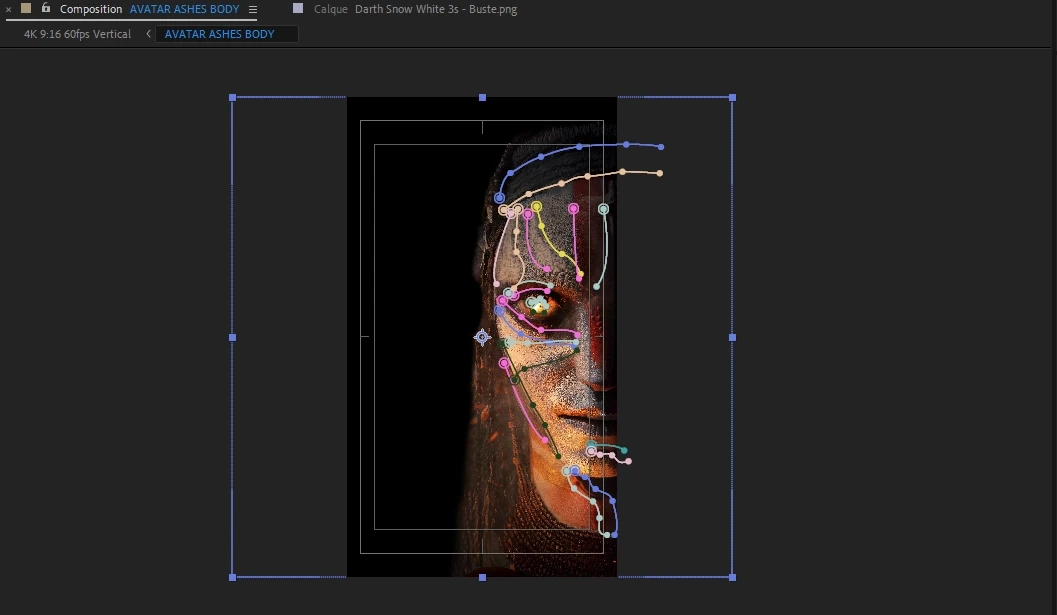Select the blue forehead path's circled start vertex
This screenshot has width=1057, height=615.
499,198
